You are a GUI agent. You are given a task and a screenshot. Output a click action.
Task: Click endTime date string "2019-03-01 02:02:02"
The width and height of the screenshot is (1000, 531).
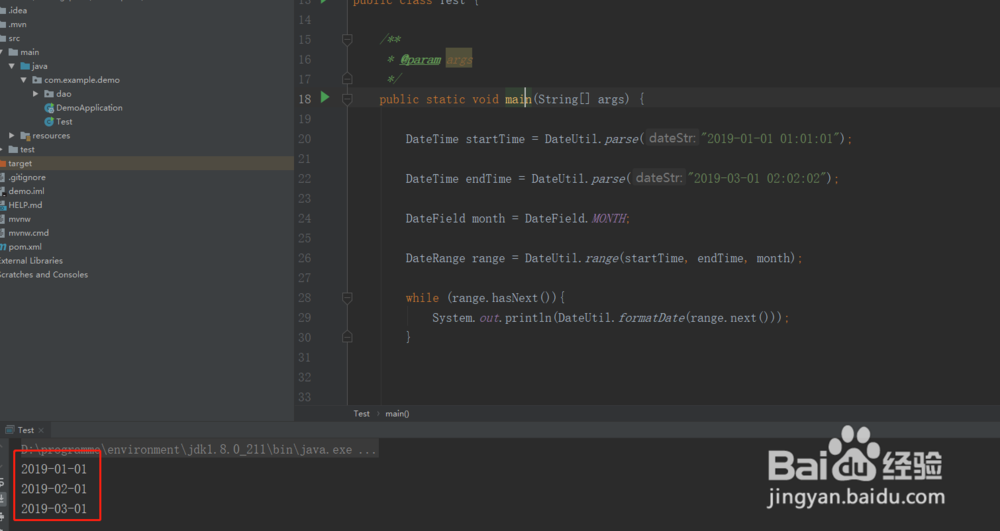click(x=759, y=178)
